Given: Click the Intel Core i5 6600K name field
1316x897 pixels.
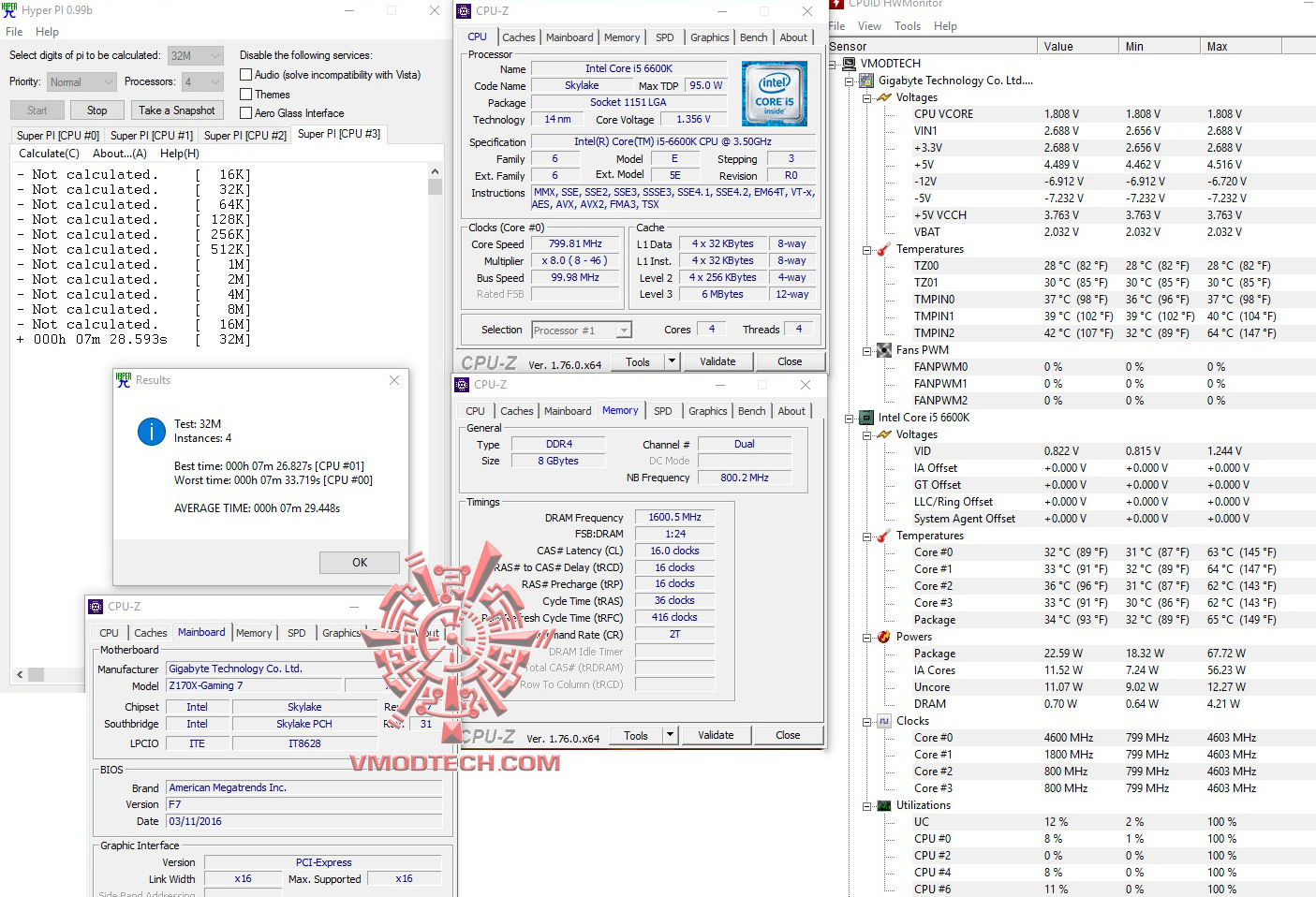Looking at the screenshot, I should (629, 68).
